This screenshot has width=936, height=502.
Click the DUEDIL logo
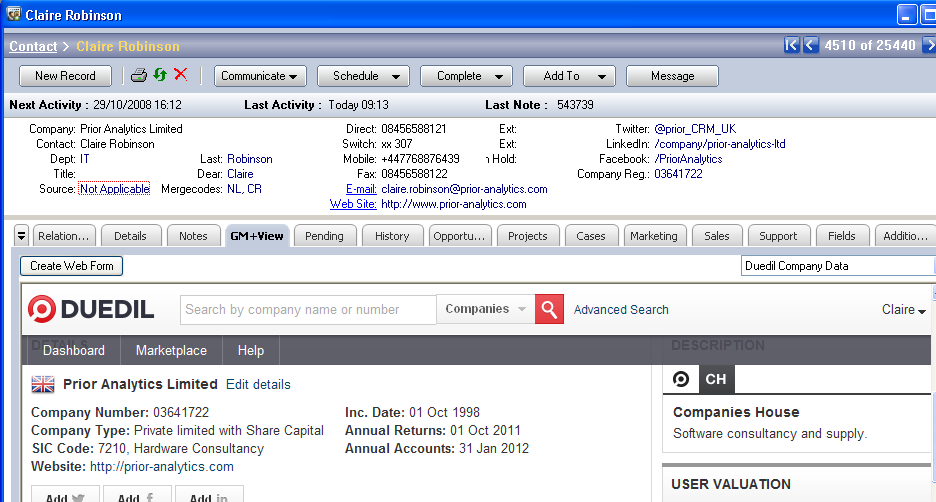pos(91,309)
